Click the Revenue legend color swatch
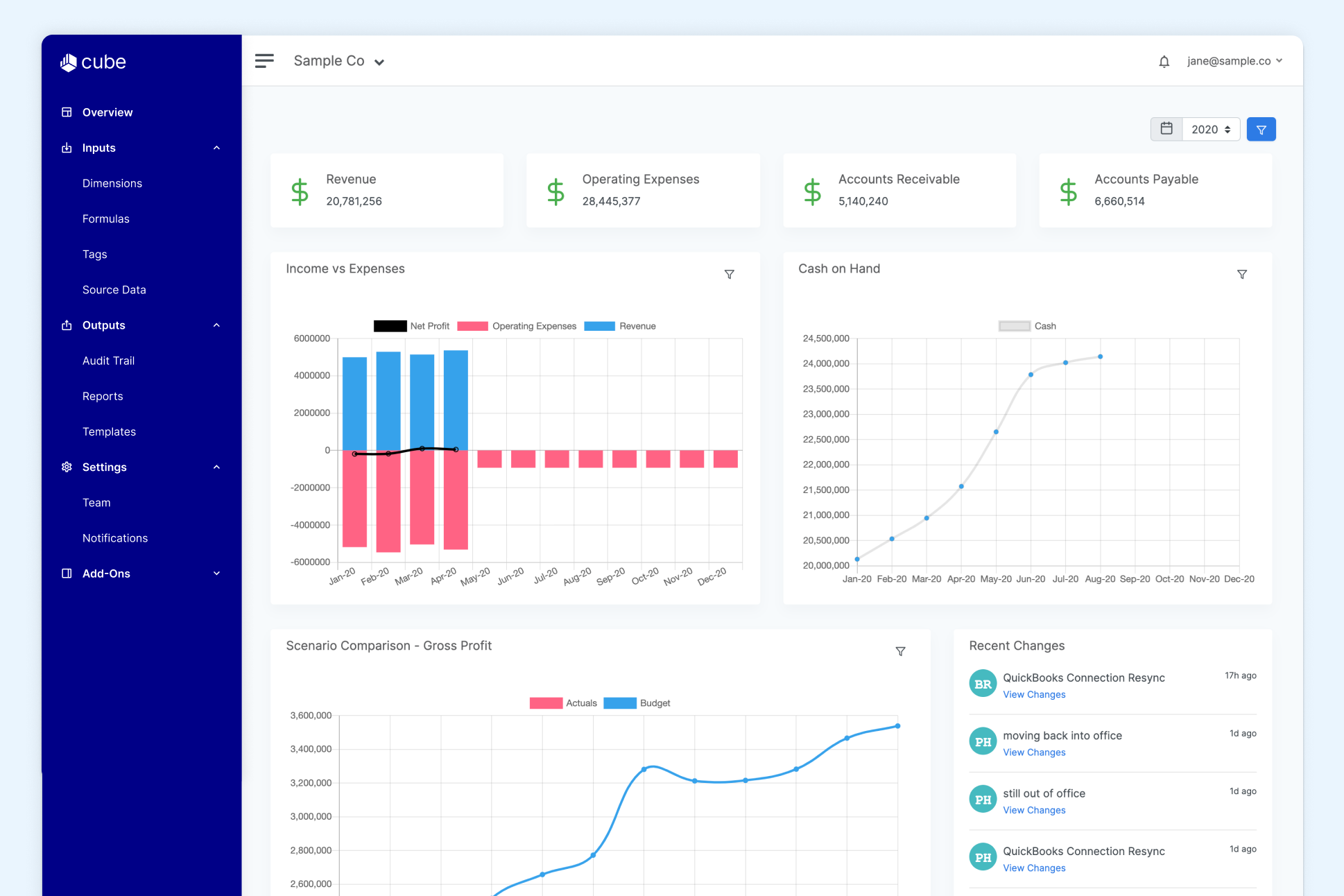Viewport: 1344px width, 896px height. pos(599,326)
